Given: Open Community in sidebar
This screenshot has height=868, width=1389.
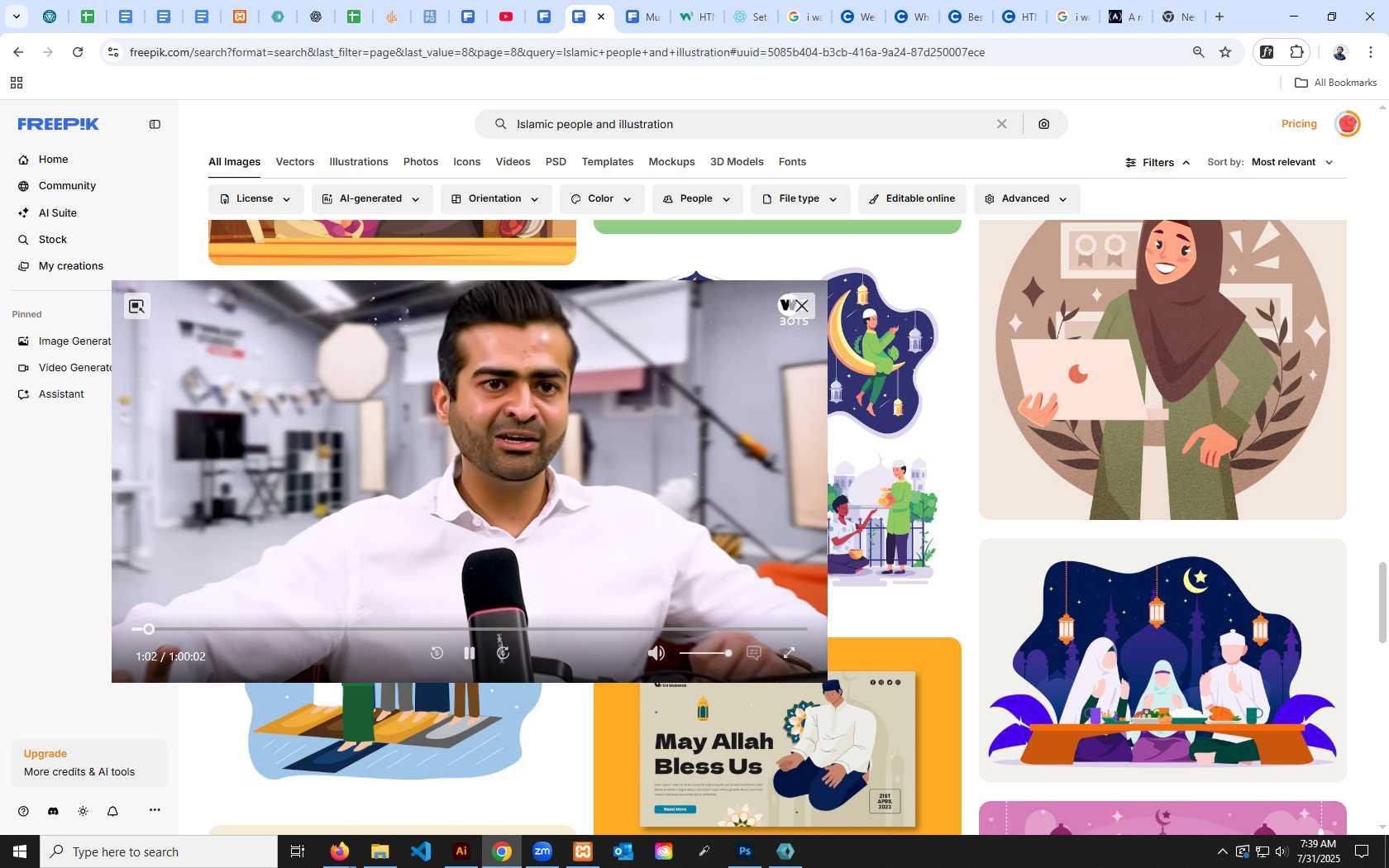Looking at the screenshot, I should click(67, 186).
